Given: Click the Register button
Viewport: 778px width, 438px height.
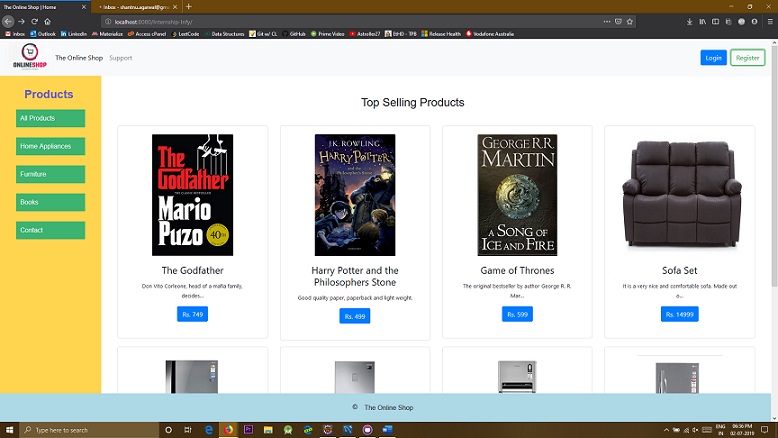Looking at the screenshot, I should (747, 58).
